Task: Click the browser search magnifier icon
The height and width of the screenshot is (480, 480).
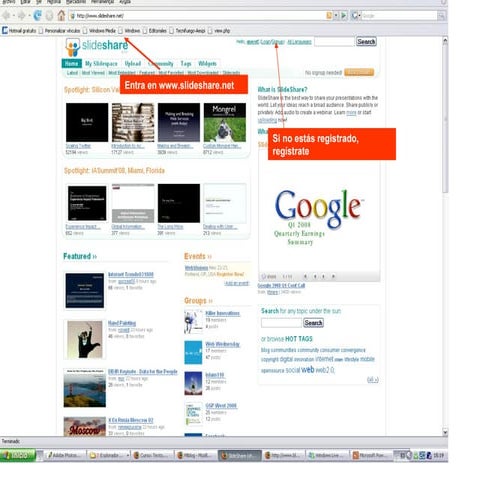Action: click(x=441, y=16)
